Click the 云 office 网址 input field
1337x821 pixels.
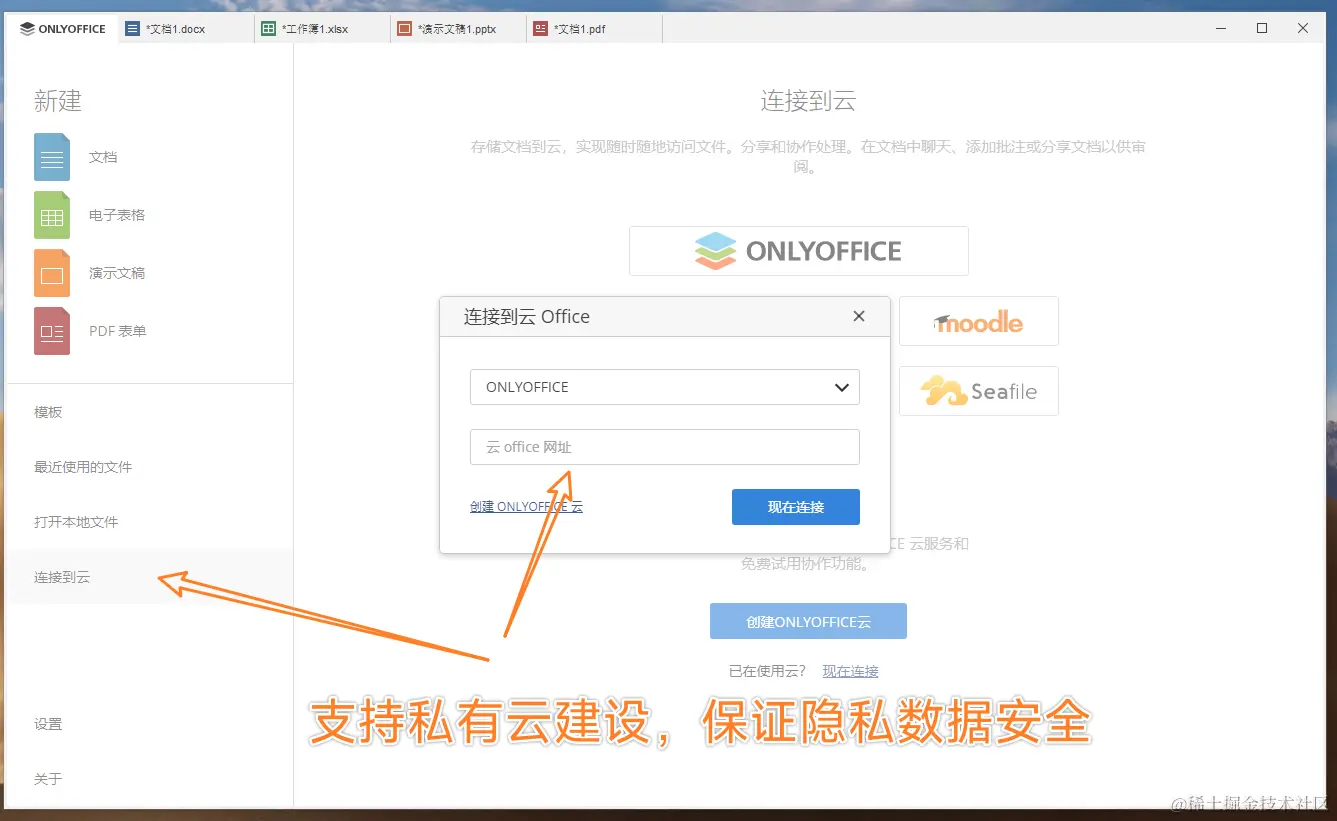pyautogui.click(x=665, y=447)
